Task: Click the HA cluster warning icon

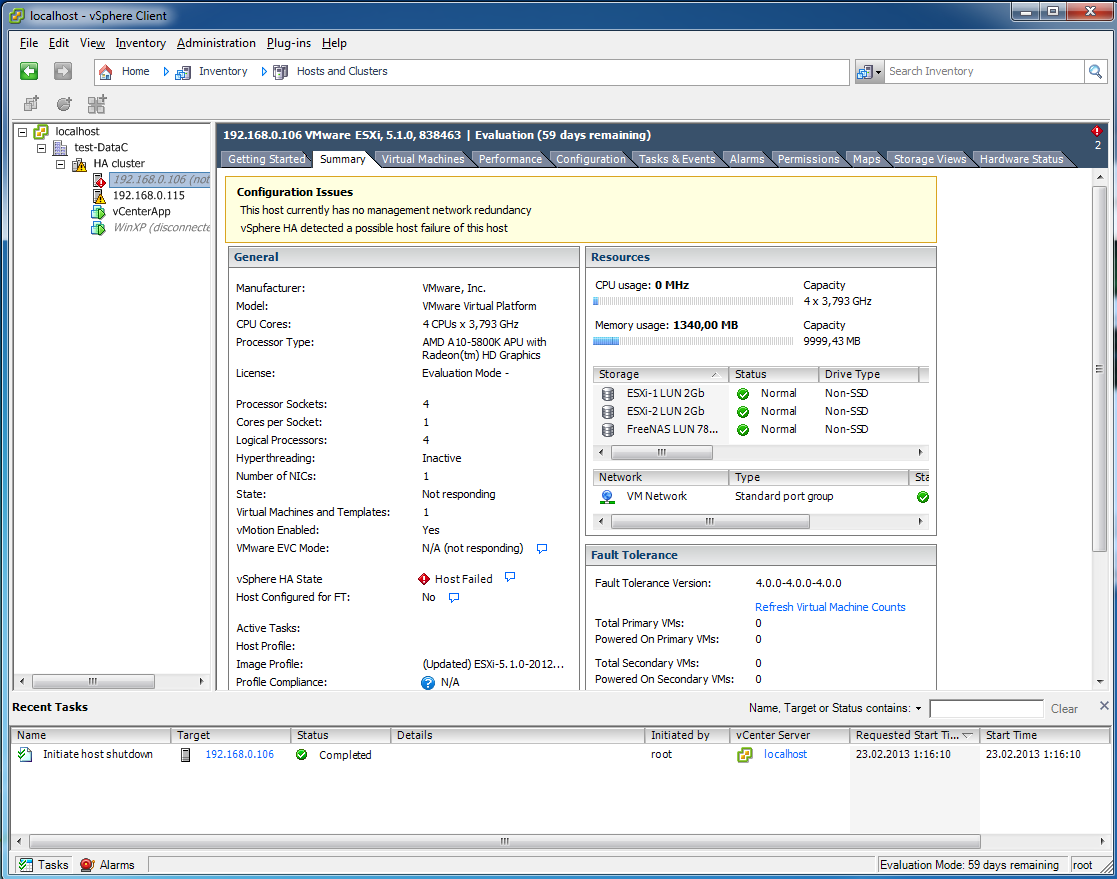Action: 79,164
